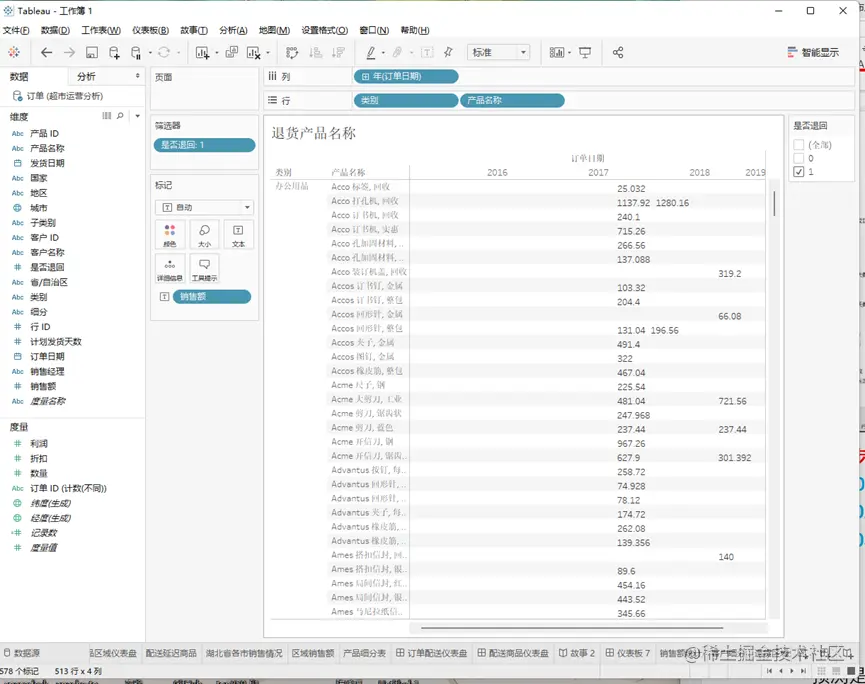
Task: Open the 工作表(W) menu
Action: tap(101, 30)
